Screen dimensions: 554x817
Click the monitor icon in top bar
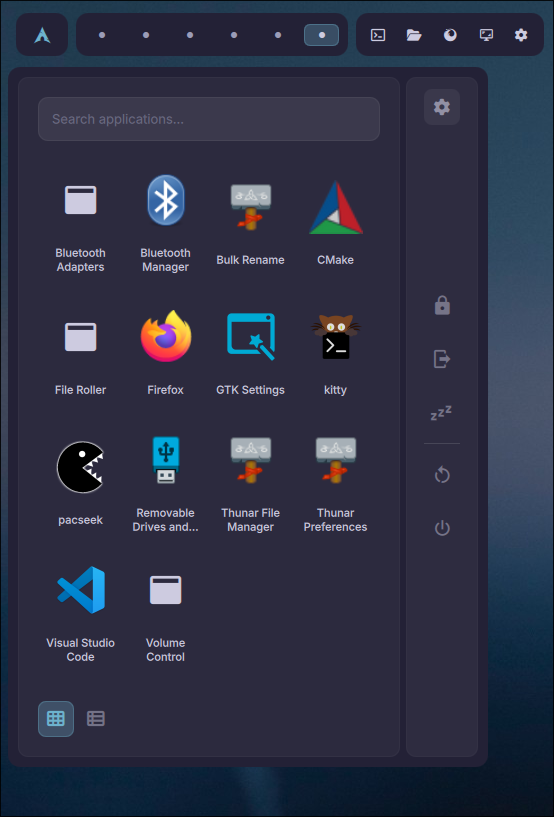pos(486,35)
